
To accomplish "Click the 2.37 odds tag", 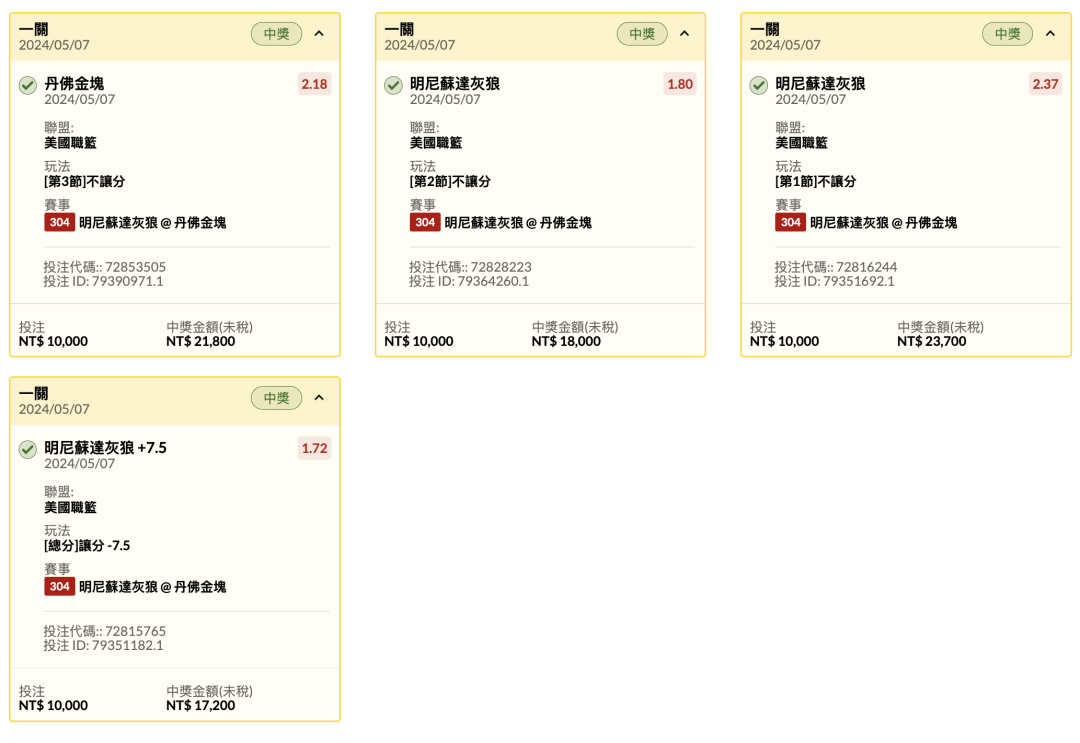I will [1046, 84].
